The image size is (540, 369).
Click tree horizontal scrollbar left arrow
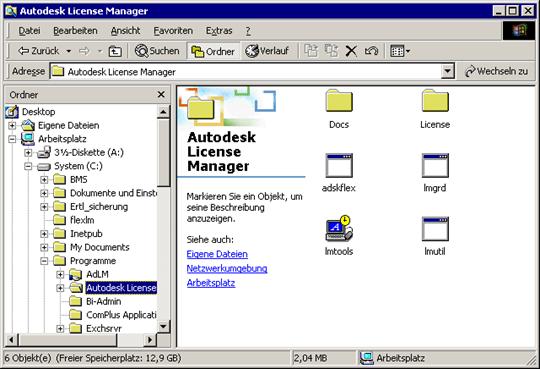coord(11,340)
